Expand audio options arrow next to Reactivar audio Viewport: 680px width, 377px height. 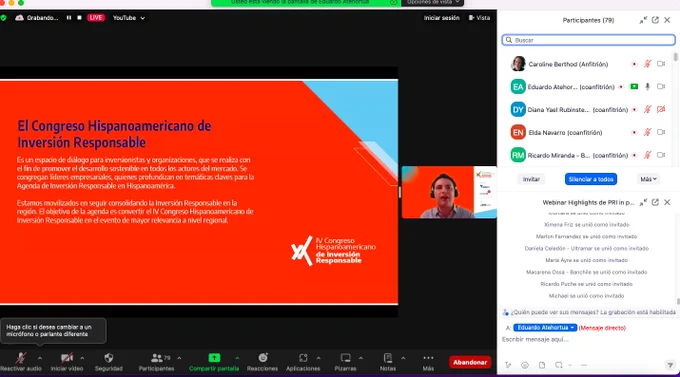[x=40, y=358]
